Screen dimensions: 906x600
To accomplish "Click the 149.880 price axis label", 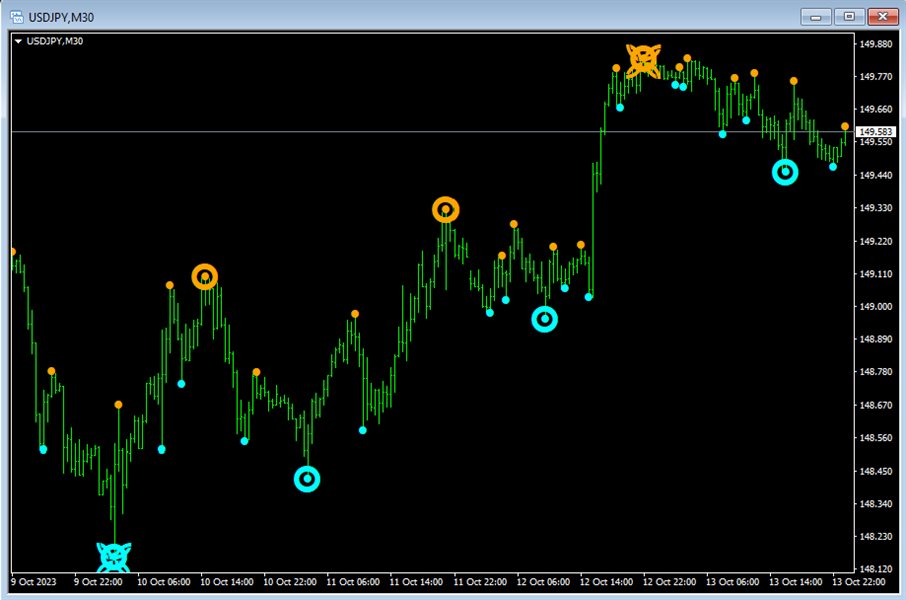I will coord(876,44).
